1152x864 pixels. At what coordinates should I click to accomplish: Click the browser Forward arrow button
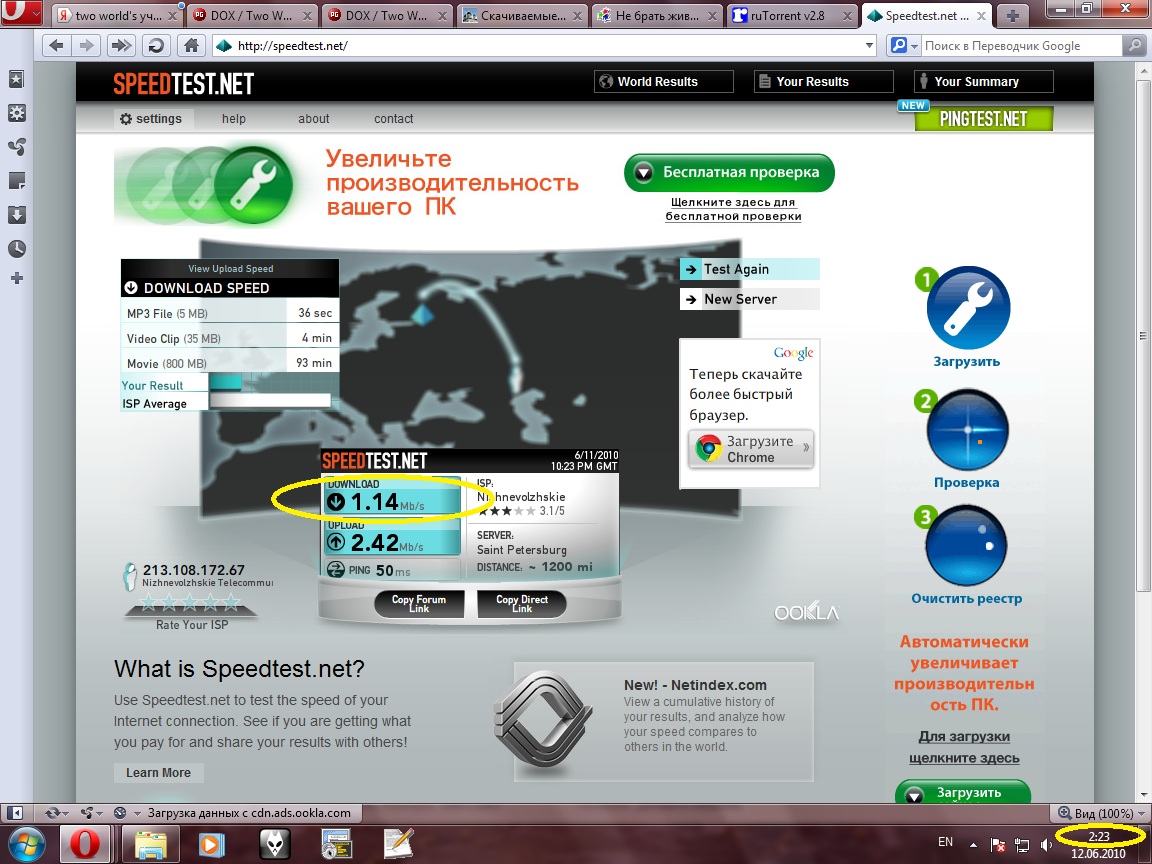click(x=86, y=46)
